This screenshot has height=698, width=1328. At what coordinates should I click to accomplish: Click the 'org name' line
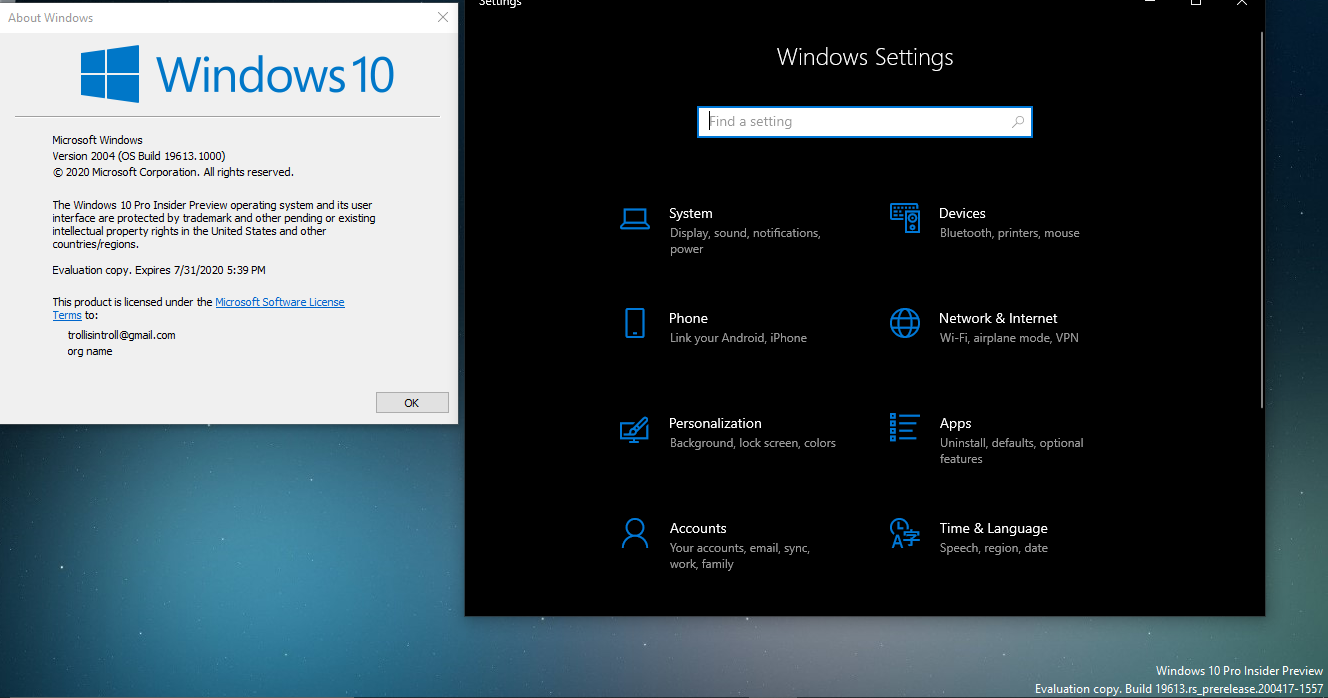90,351
